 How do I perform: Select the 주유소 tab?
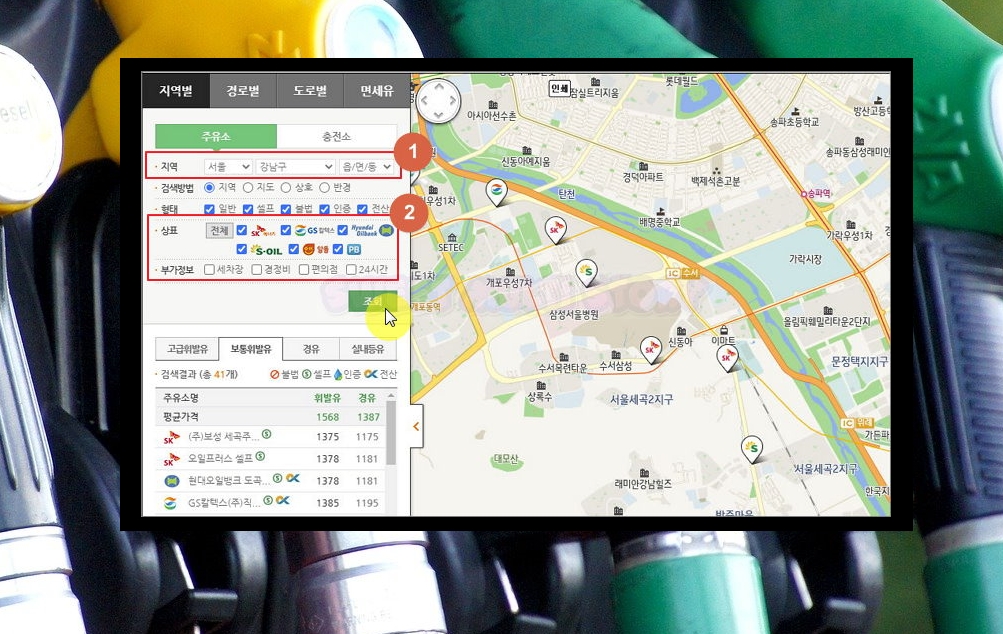(216, 136)
